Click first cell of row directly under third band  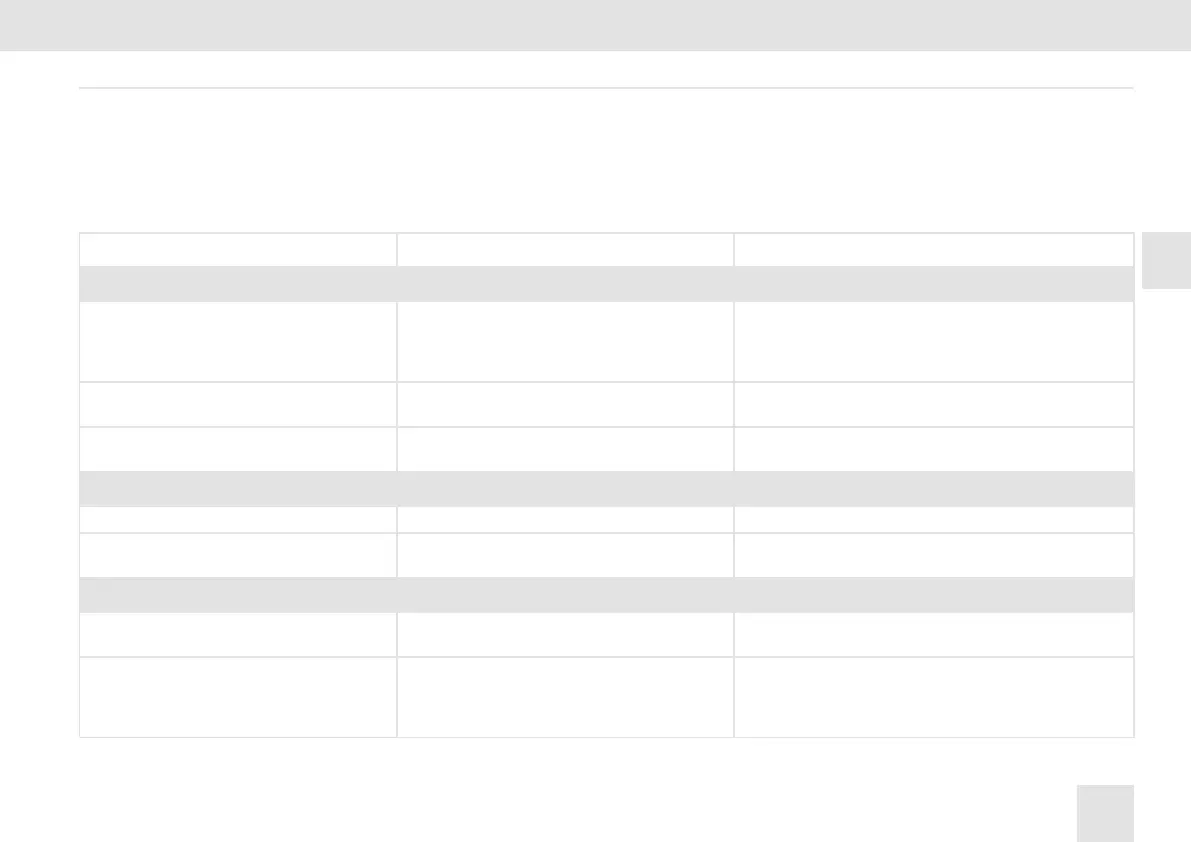(238, 634)
